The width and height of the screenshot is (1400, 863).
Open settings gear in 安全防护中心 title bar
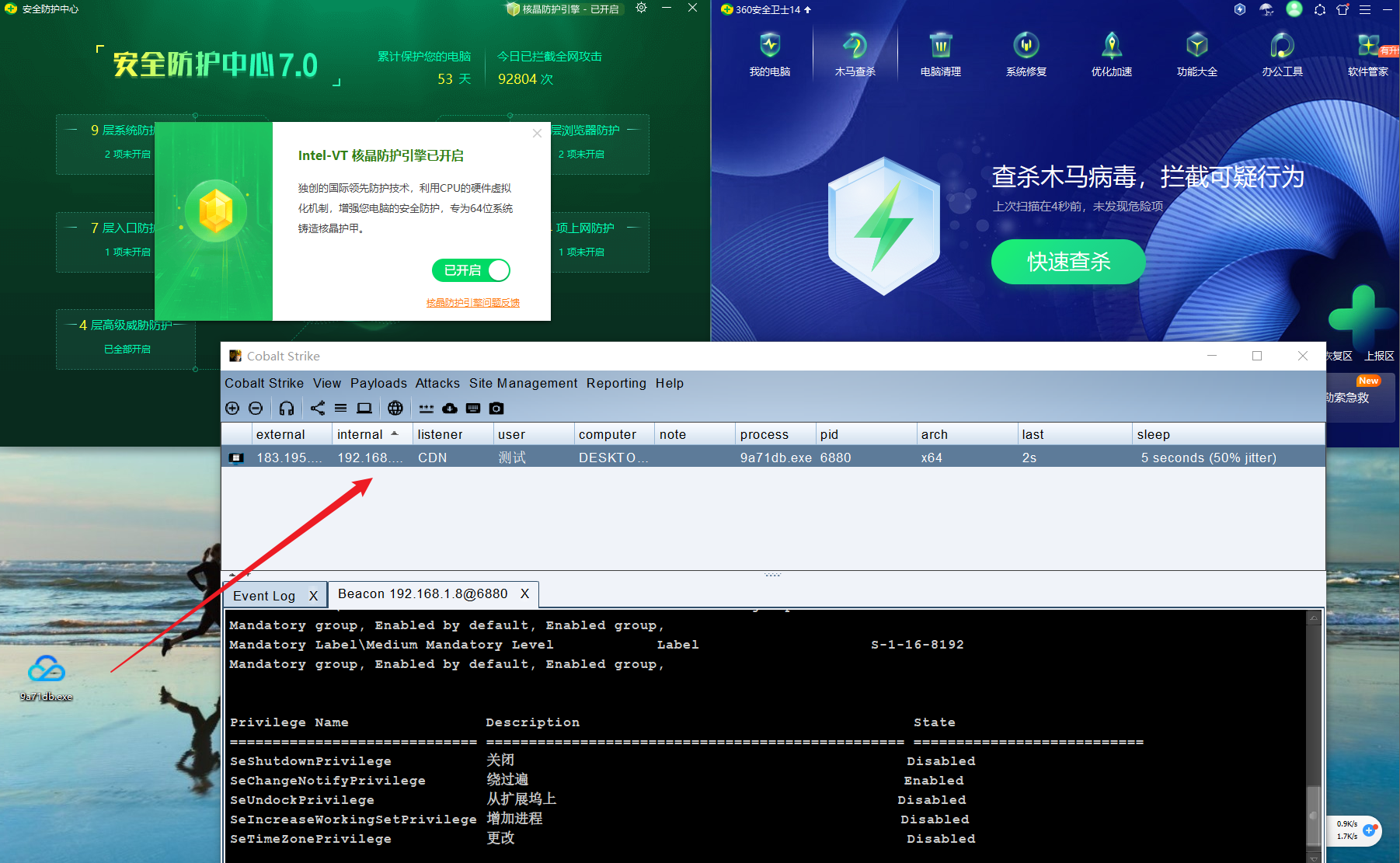coord(641,9)
